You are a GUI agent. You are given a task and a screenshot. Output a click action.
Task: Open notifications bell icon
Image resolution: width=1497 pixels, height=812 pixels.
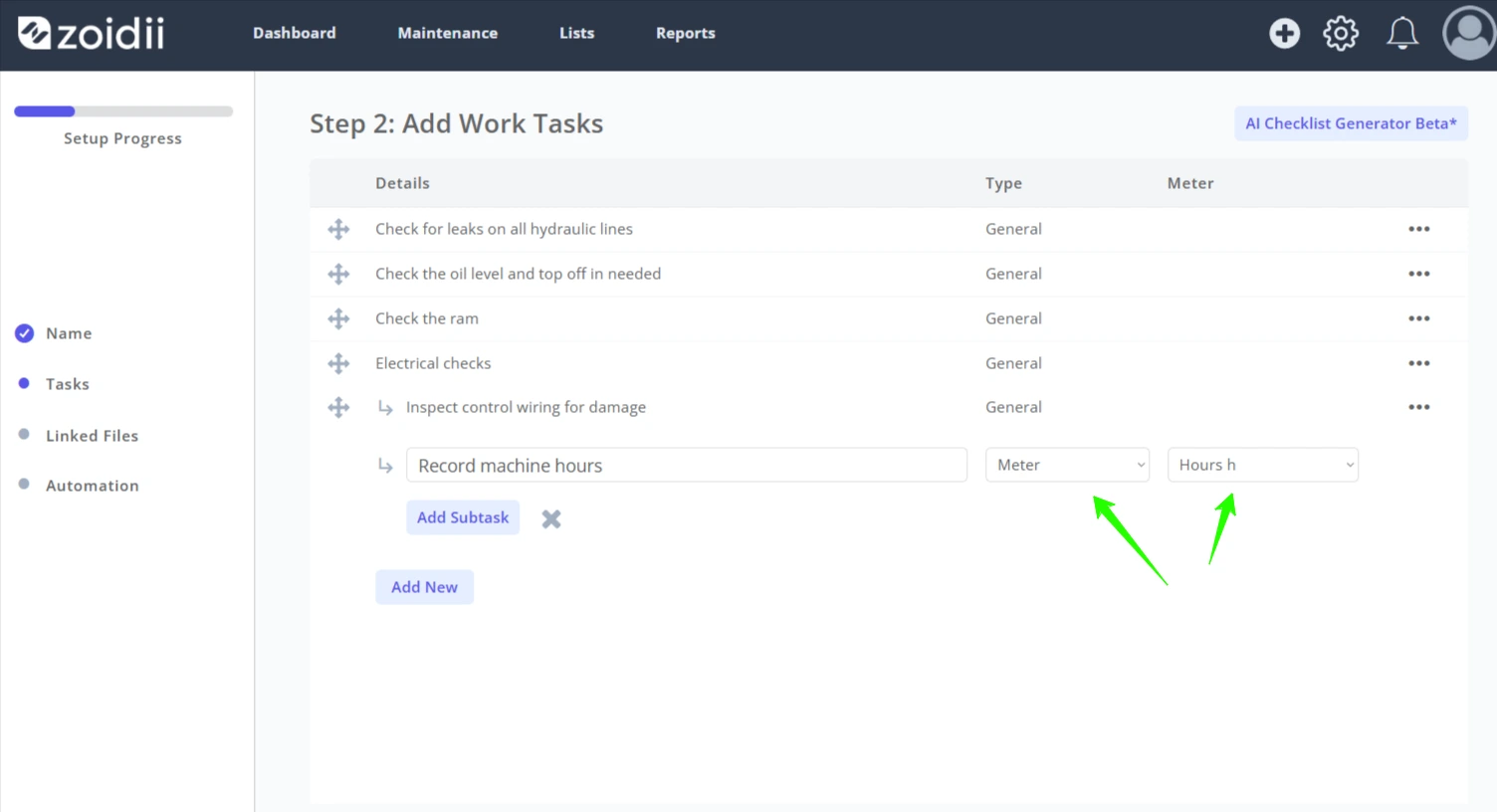[1402, 33]
